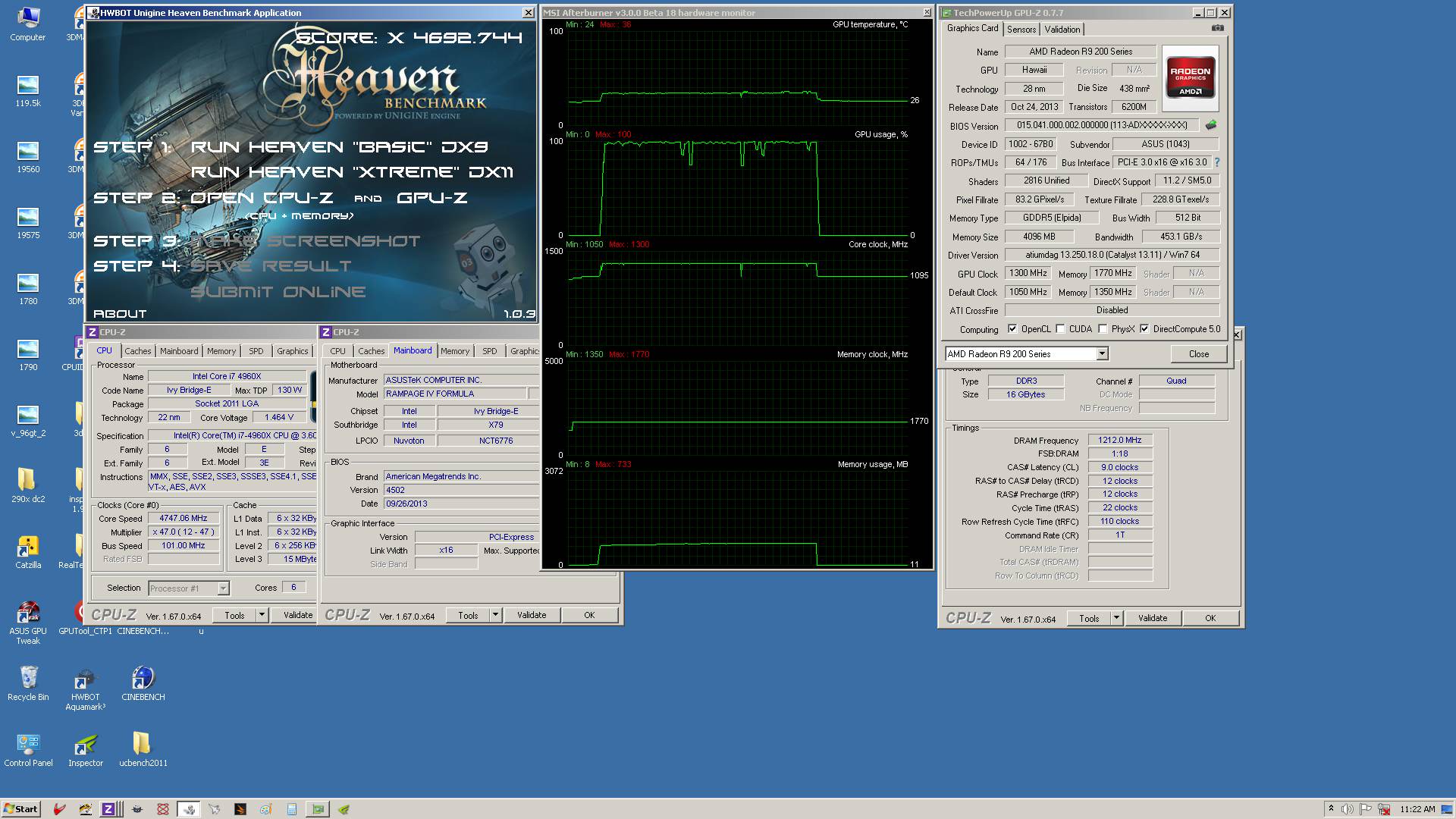Launch CINEBENCH from the desktop
The height and width of the screenshot is (819, 1456).
(x=143, y=683)
